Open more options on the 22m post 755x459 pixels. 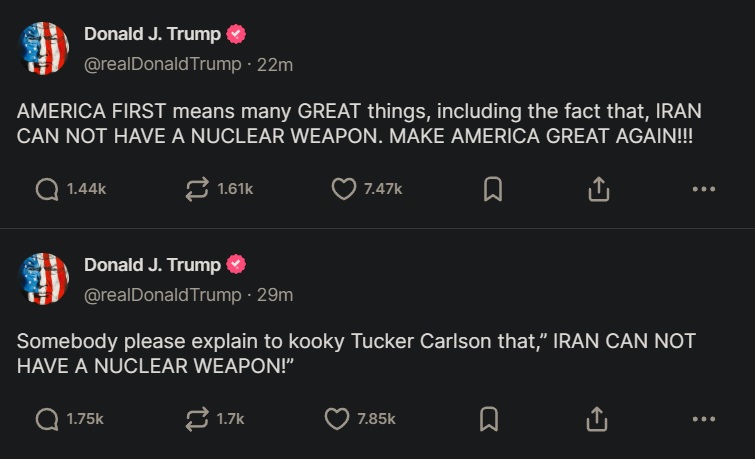pos(704,189)
